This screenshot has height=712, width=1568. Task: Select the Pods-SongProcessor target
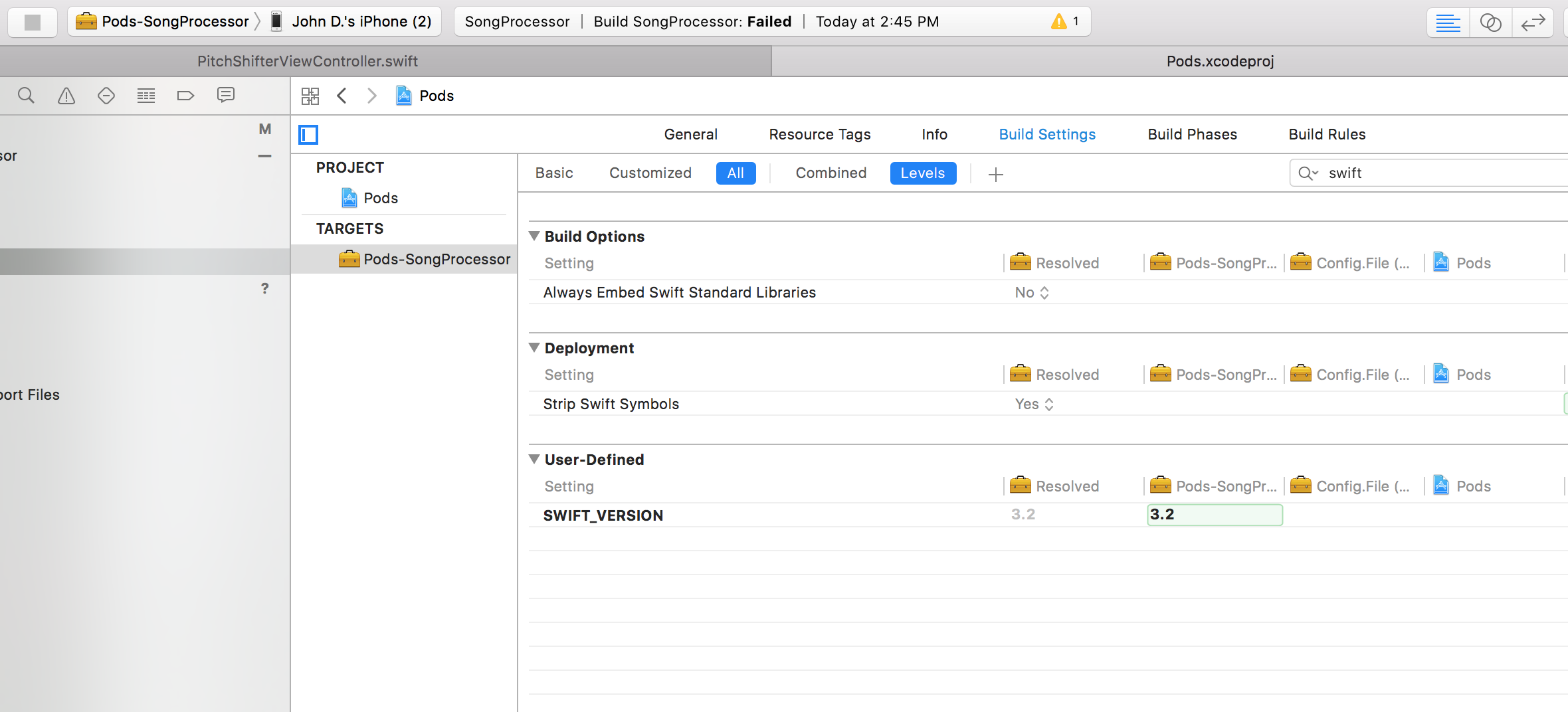[404, 259]
